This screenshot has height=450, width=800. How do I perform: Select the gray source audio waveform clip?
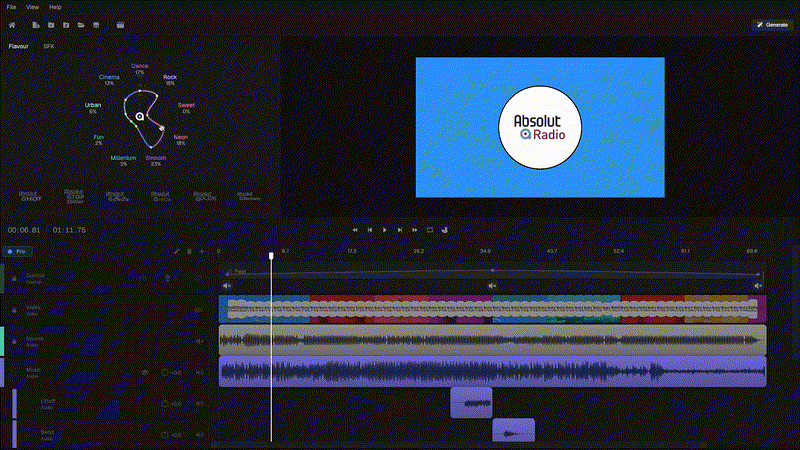pos(492,340)
